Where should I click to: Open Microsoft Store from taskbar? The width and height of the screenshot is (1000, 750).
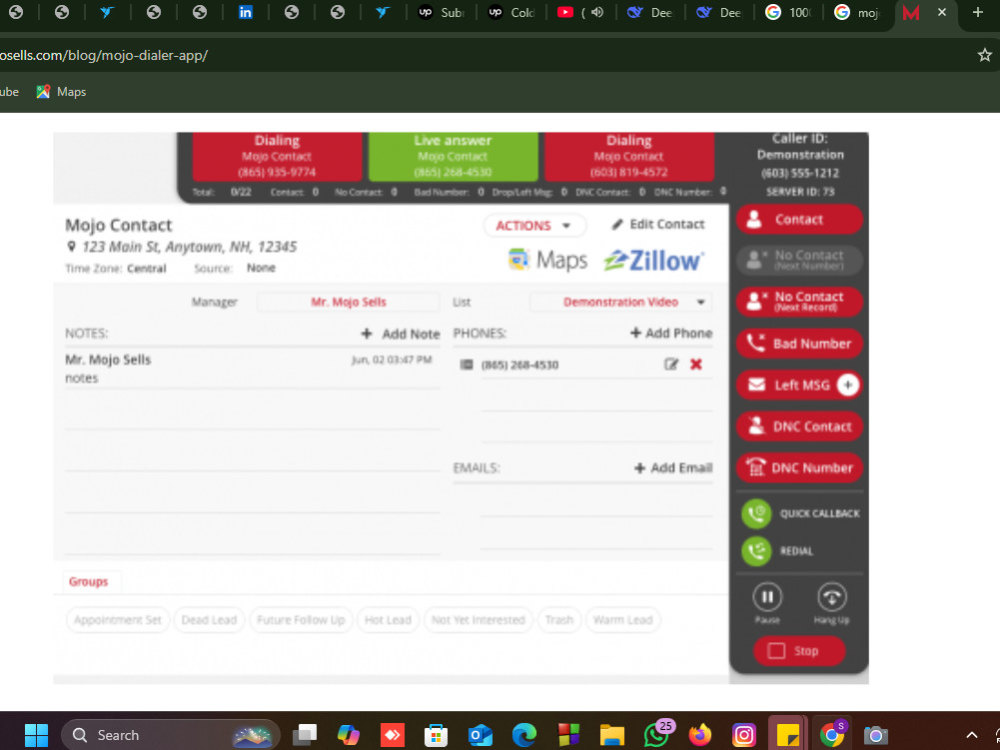436,735
